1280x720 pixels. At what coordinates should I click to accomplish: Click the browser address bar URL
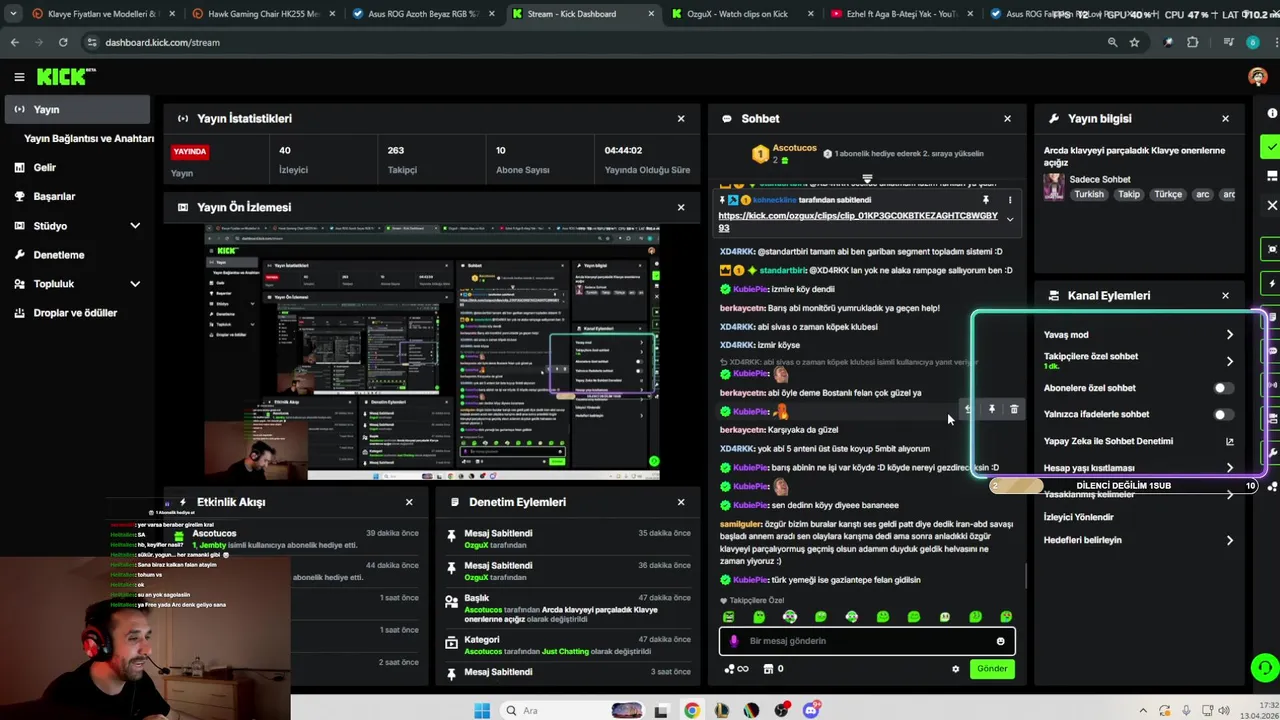(162, 42)
